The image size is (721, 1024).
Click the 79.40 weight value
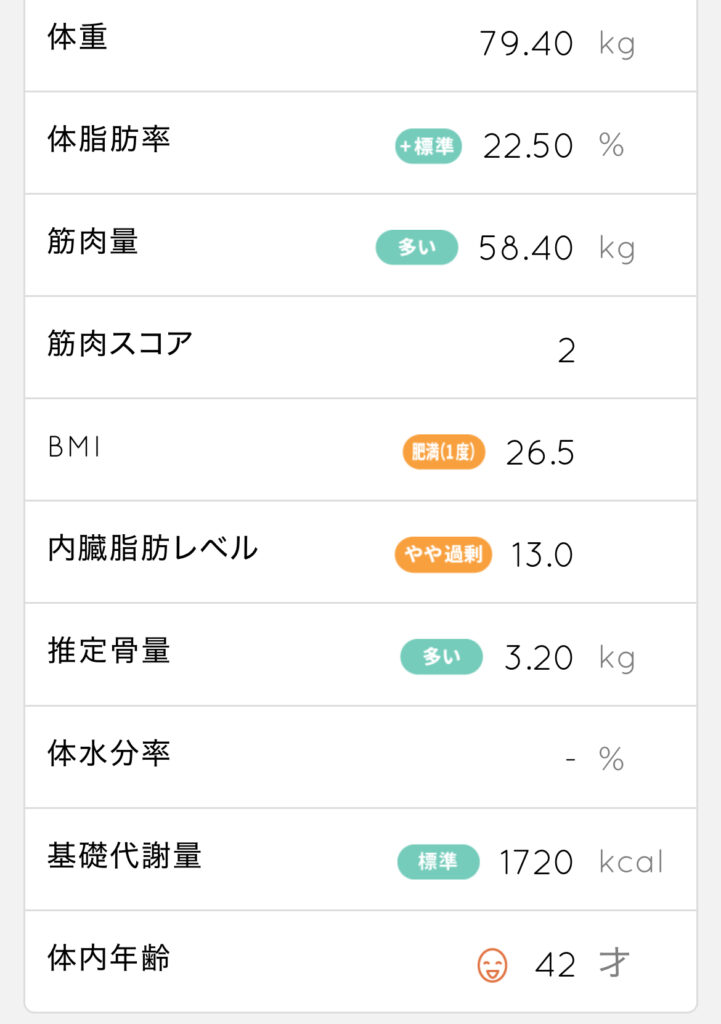click(526, 44)
